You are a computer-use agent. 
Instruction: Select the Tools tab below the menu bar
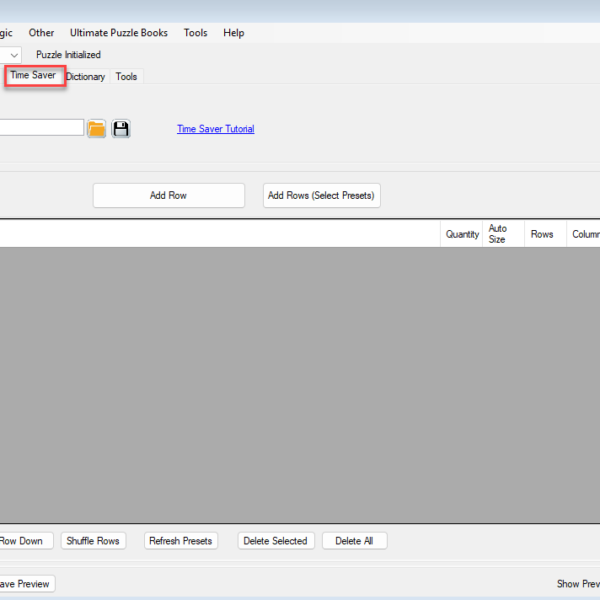coord(126,77)
